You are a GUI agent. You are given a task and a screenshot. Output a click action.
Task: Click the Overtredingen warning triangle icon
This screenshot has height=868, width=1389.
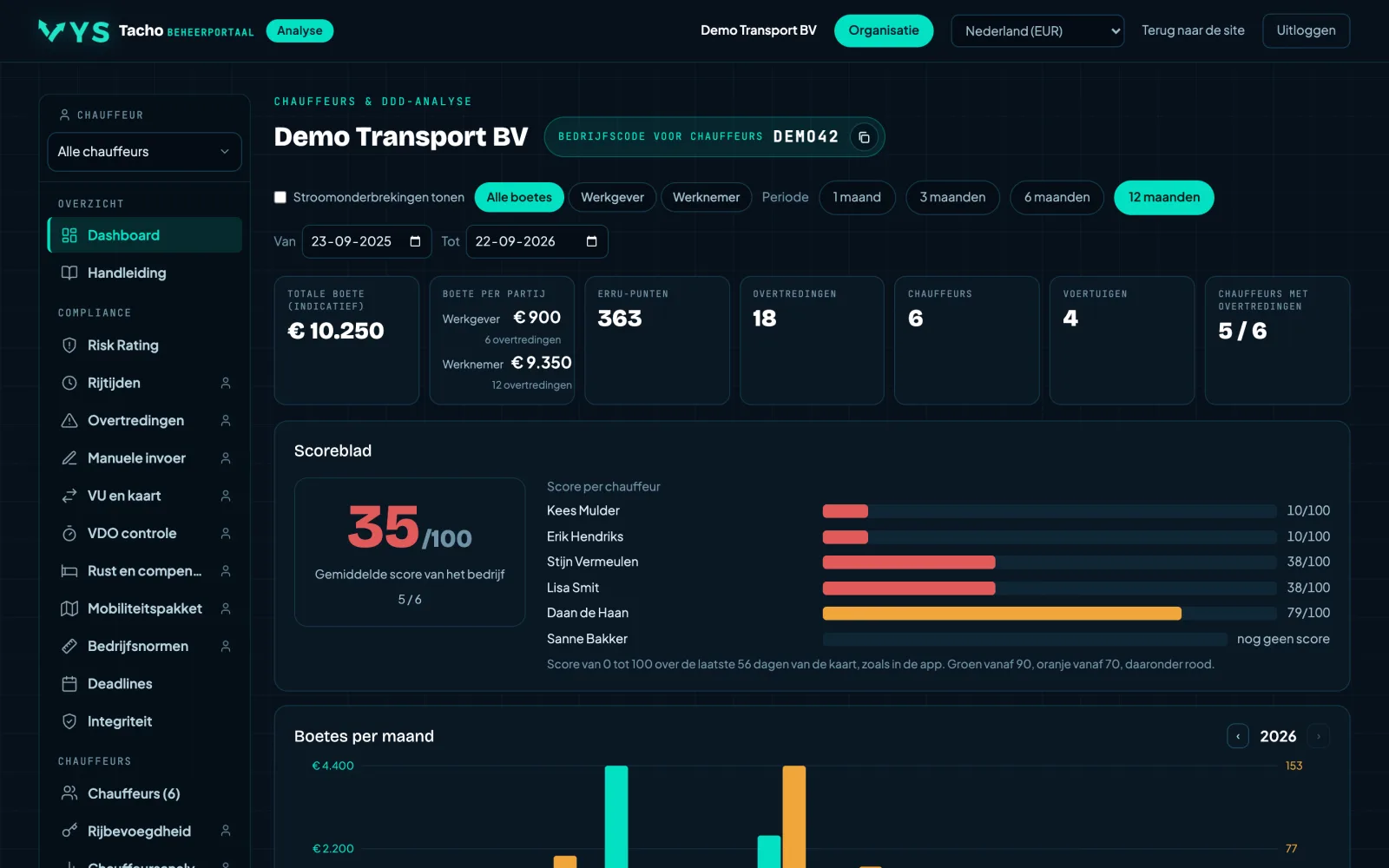click(x=69, y=420)
